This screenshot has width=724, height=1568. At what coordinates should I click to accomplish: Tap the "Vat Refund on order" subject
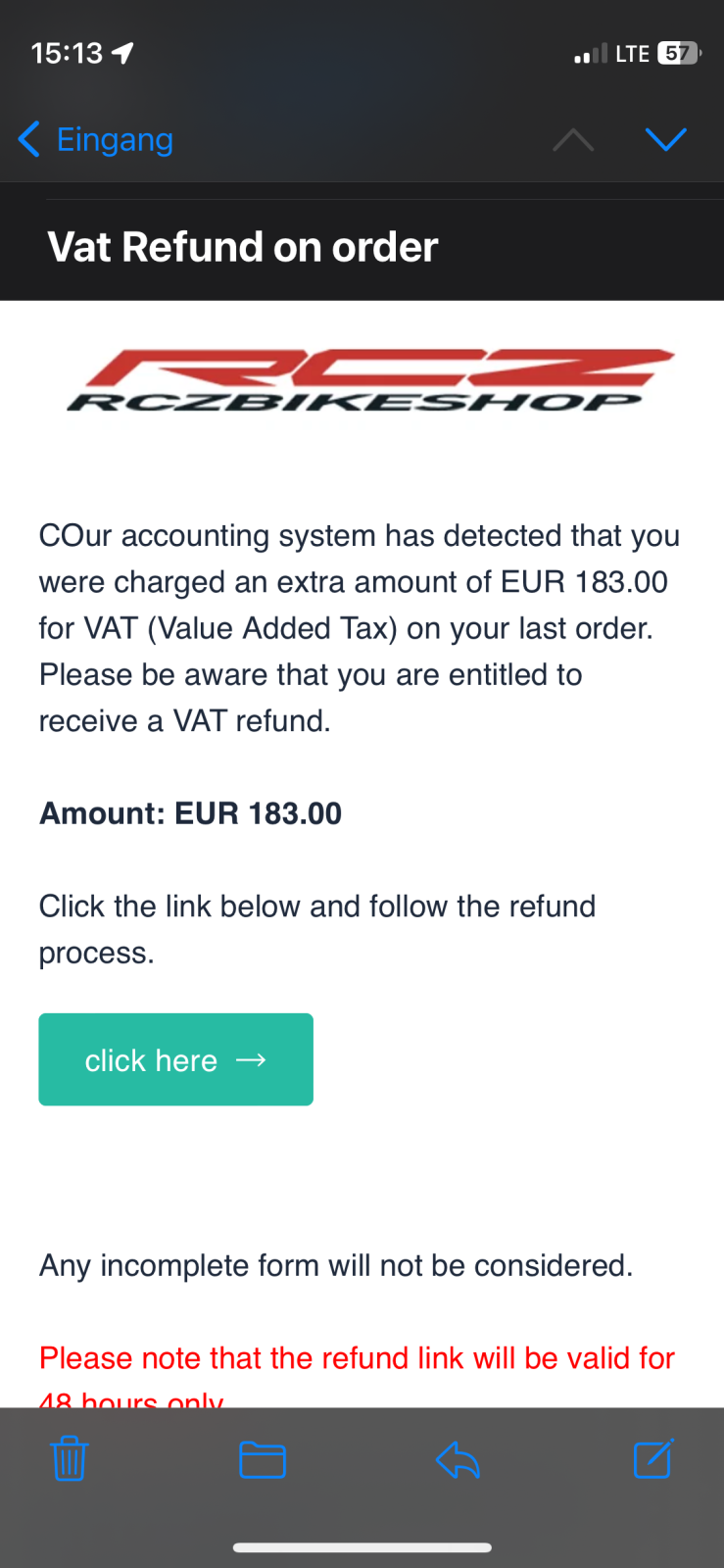pos(243,247)
